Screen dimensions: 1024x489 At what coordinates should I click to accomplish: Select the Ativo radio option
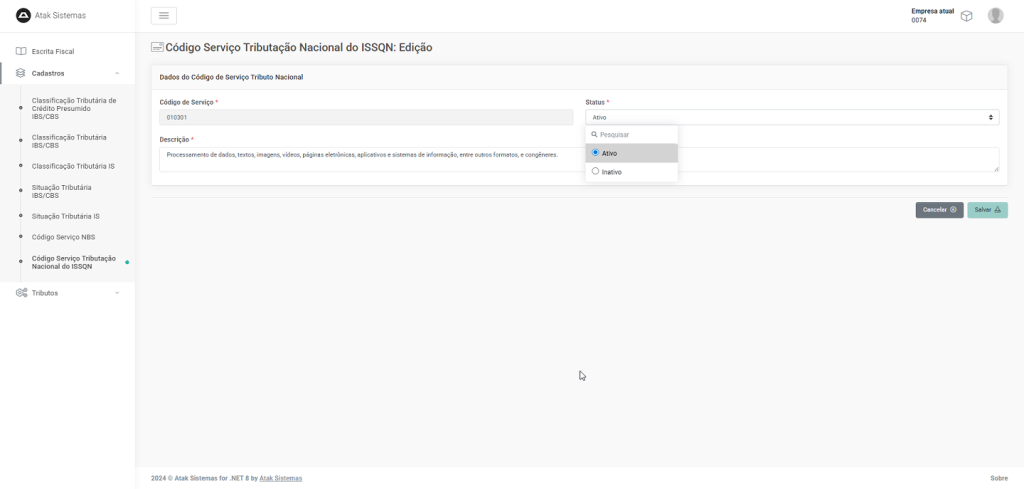click(596, 153)
